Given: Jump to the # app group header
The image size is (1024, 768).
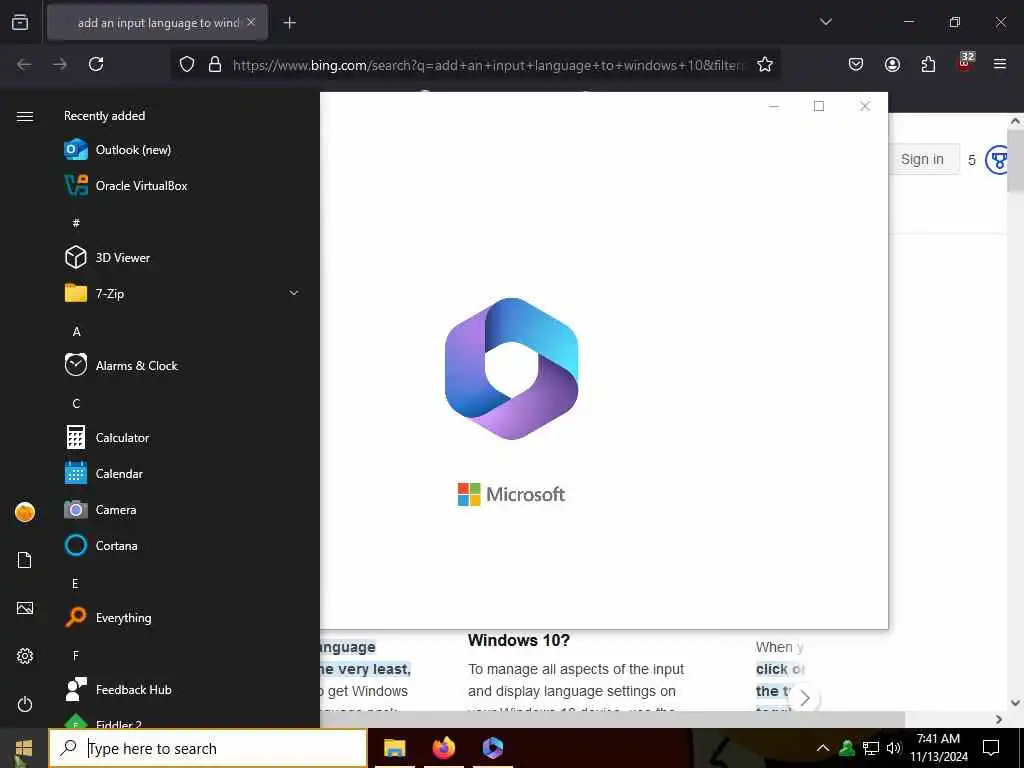Looking at the screenshot, I should tap(76, 223).
